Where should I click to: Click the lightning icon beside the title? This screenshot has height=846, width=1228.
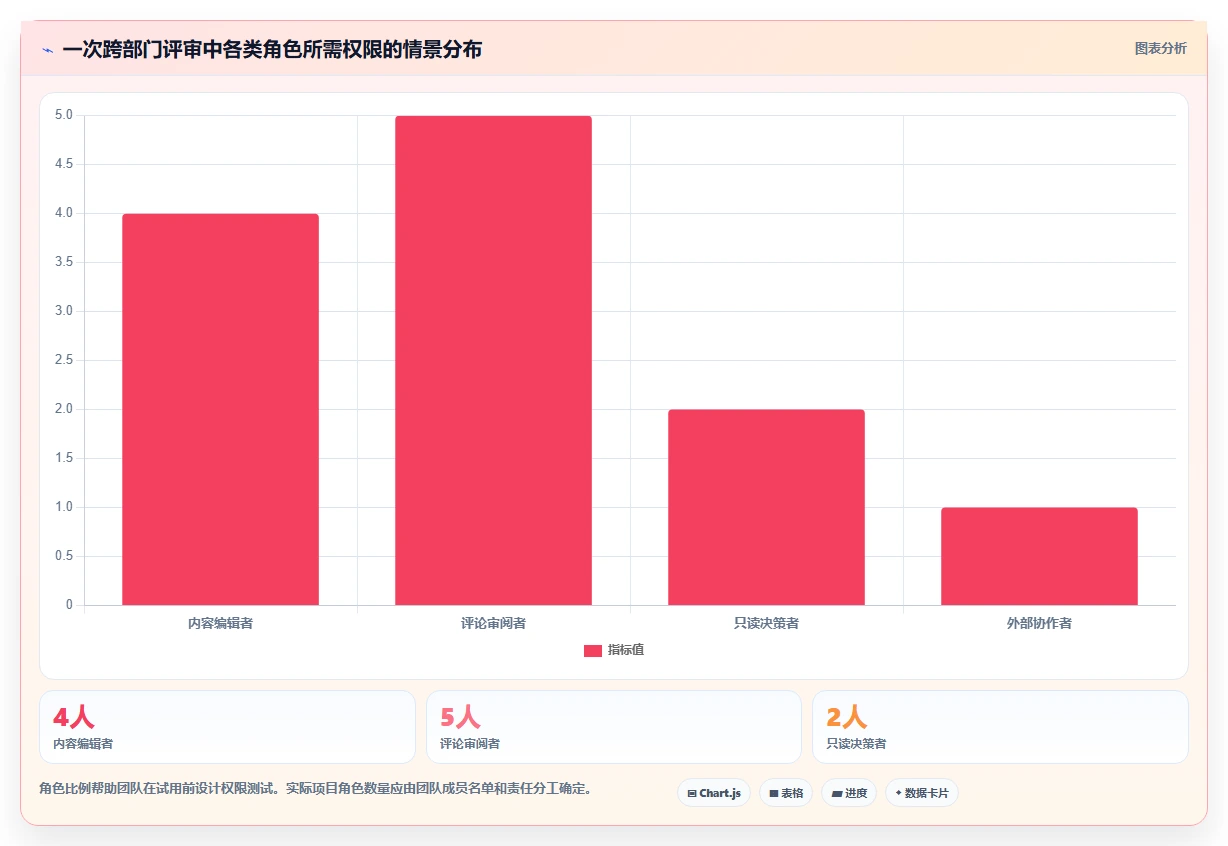click(x=47, y=50)
